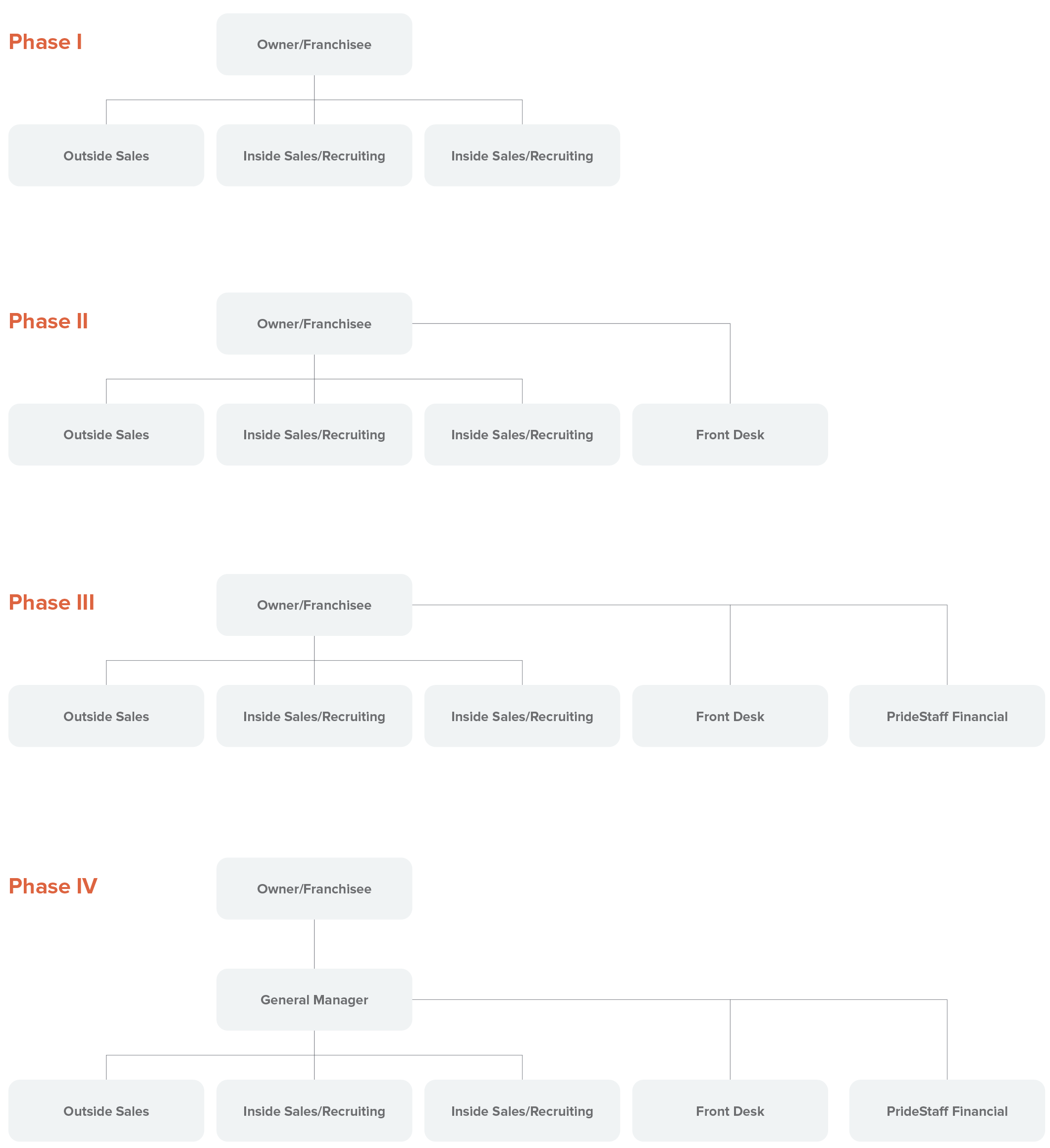This screenshot has height=1148, width=1050.
Task: Select Outside Sales box in Phase I
Action: (x=106, y=156)
